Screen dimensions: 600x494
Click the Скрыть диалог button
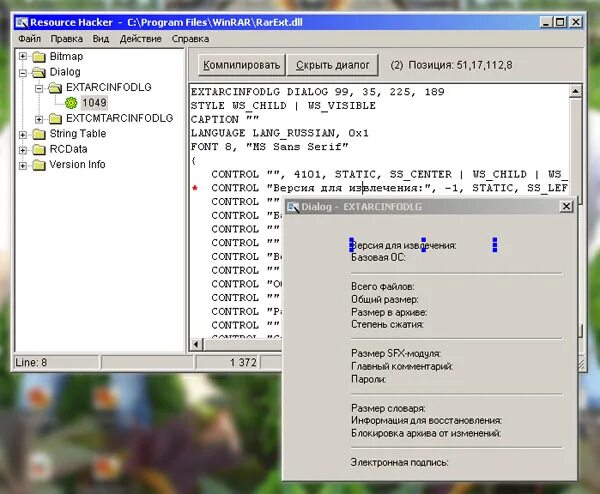[333, 65]
